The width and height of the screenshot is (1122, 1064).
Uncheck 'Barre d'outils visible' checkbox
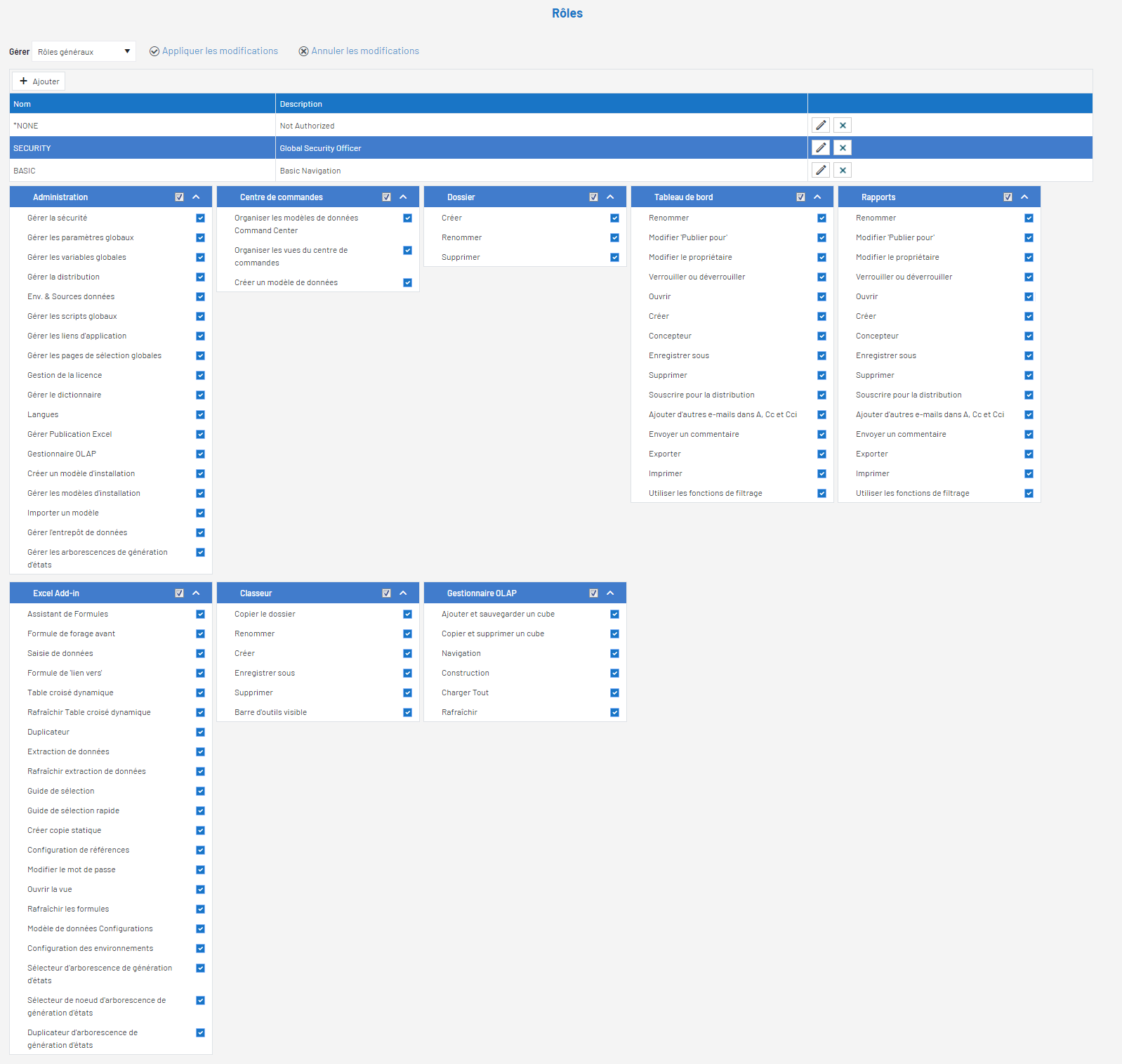(407, 712)
